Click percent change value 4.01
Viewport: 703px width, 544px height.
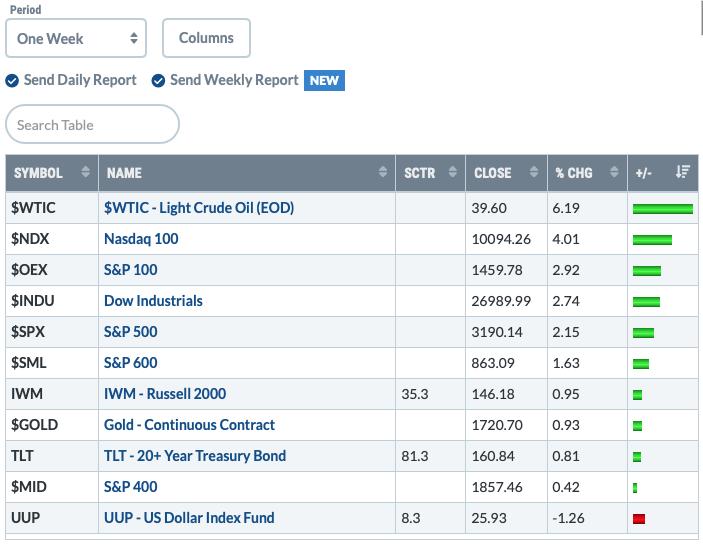pos(566,239)
